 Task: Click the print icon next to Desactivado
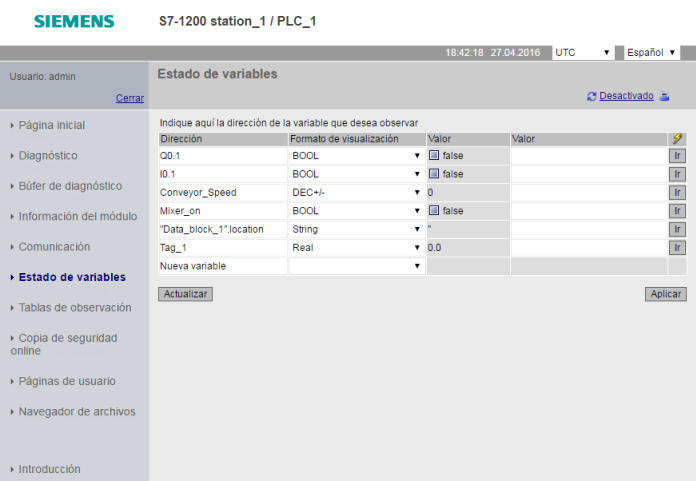[664, 97]
